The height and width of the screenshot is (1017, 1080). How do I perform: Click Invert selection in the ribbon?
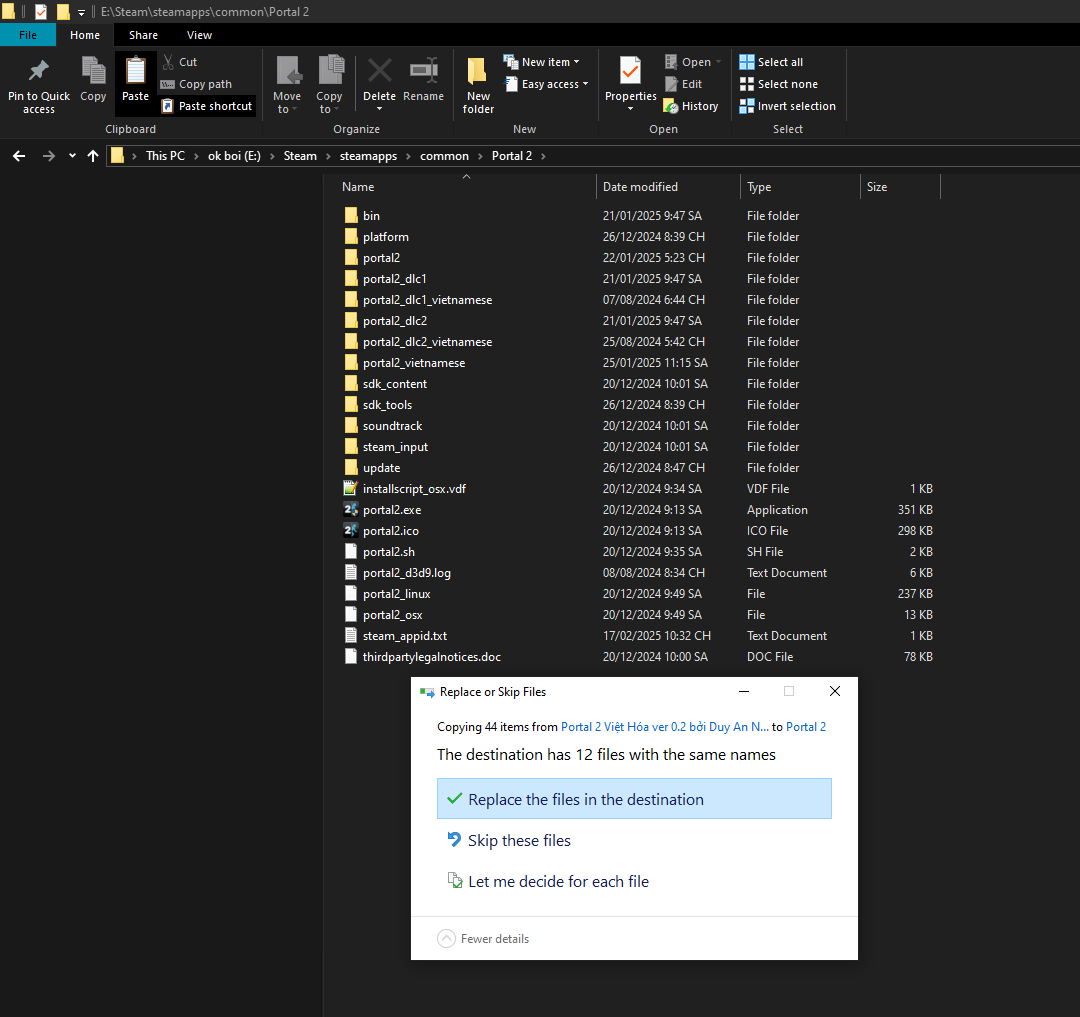(787, 106)
